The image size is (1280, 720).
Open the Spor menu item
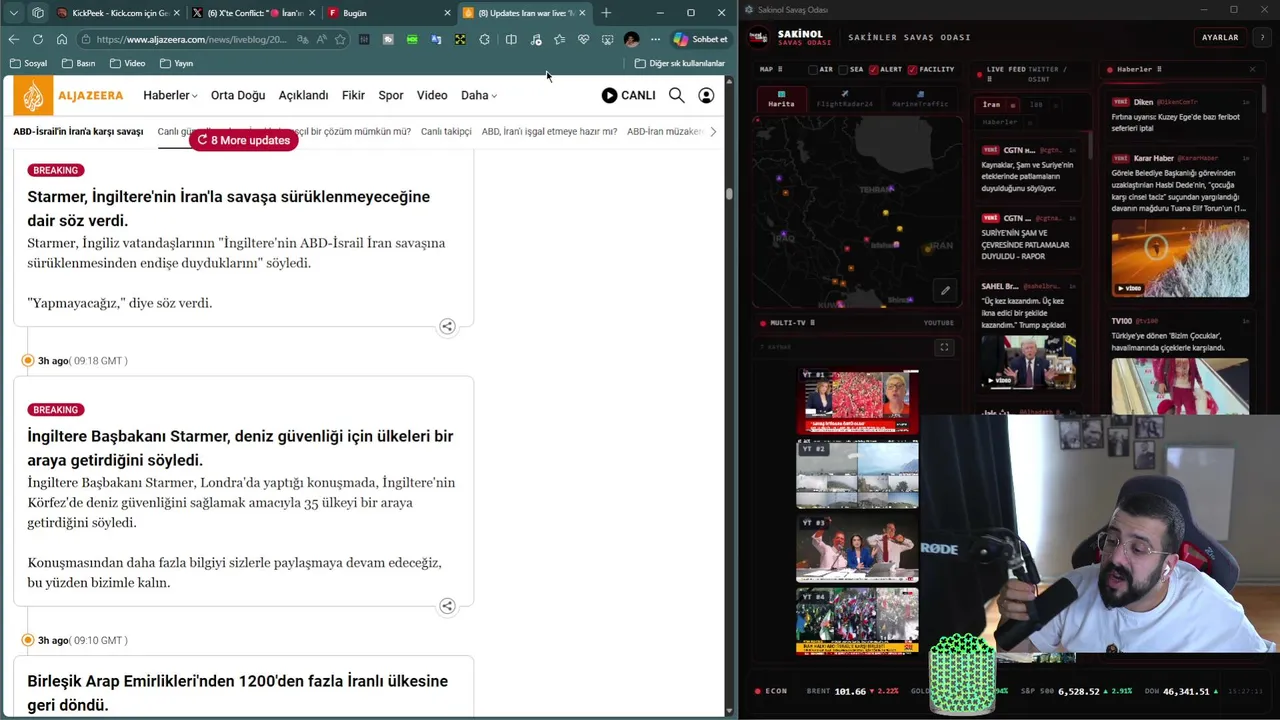(x=391, y=95)
